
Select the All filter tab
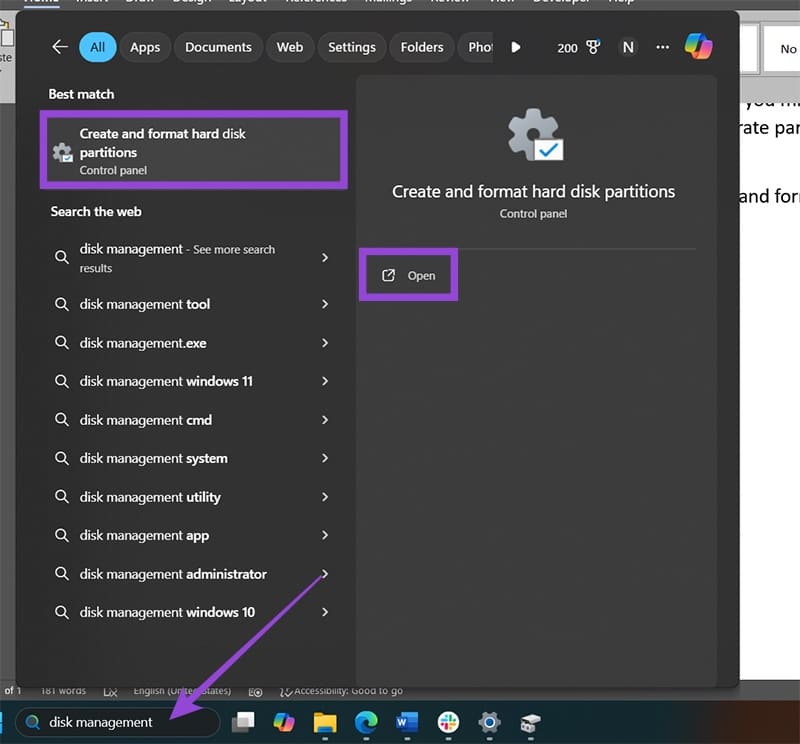97,47
